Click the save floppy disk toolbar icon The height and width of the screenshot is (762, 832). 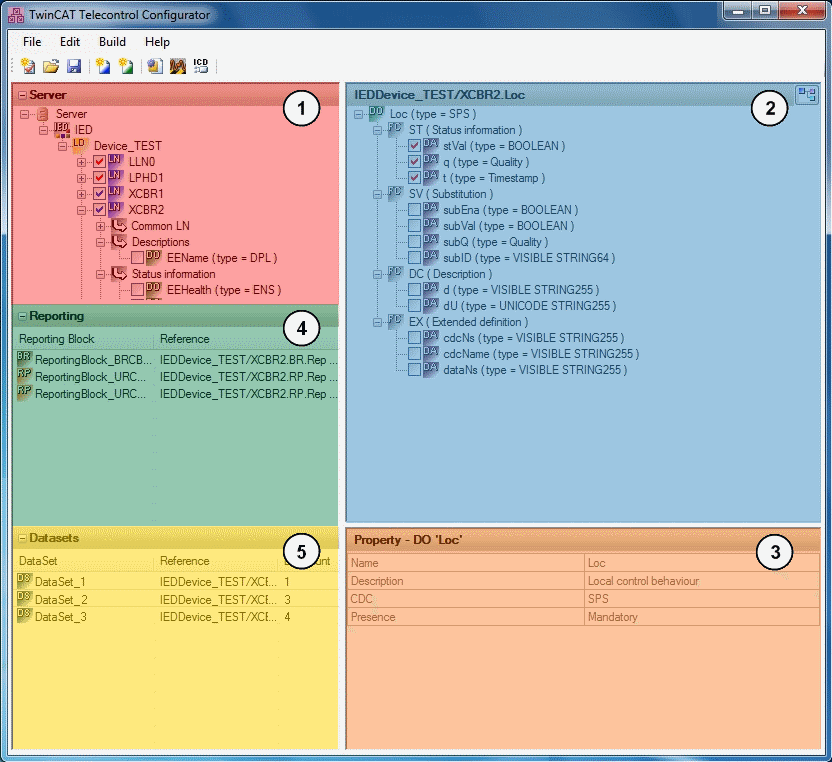point(74,66)
